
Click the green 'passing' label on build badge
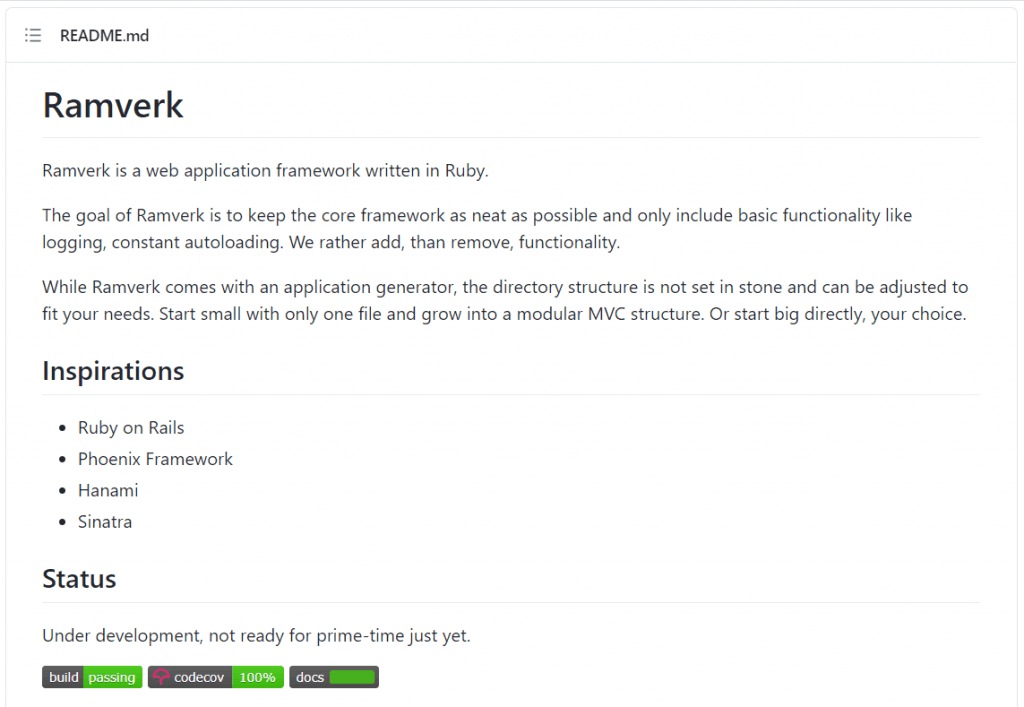coord(112,677)
